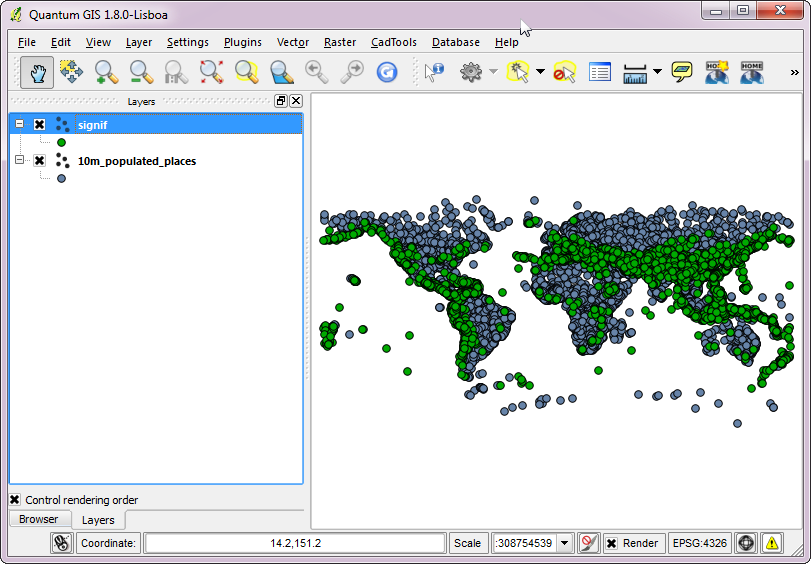
Task: Activate the Measure Line ruler tool
Action: pos(635,72)
